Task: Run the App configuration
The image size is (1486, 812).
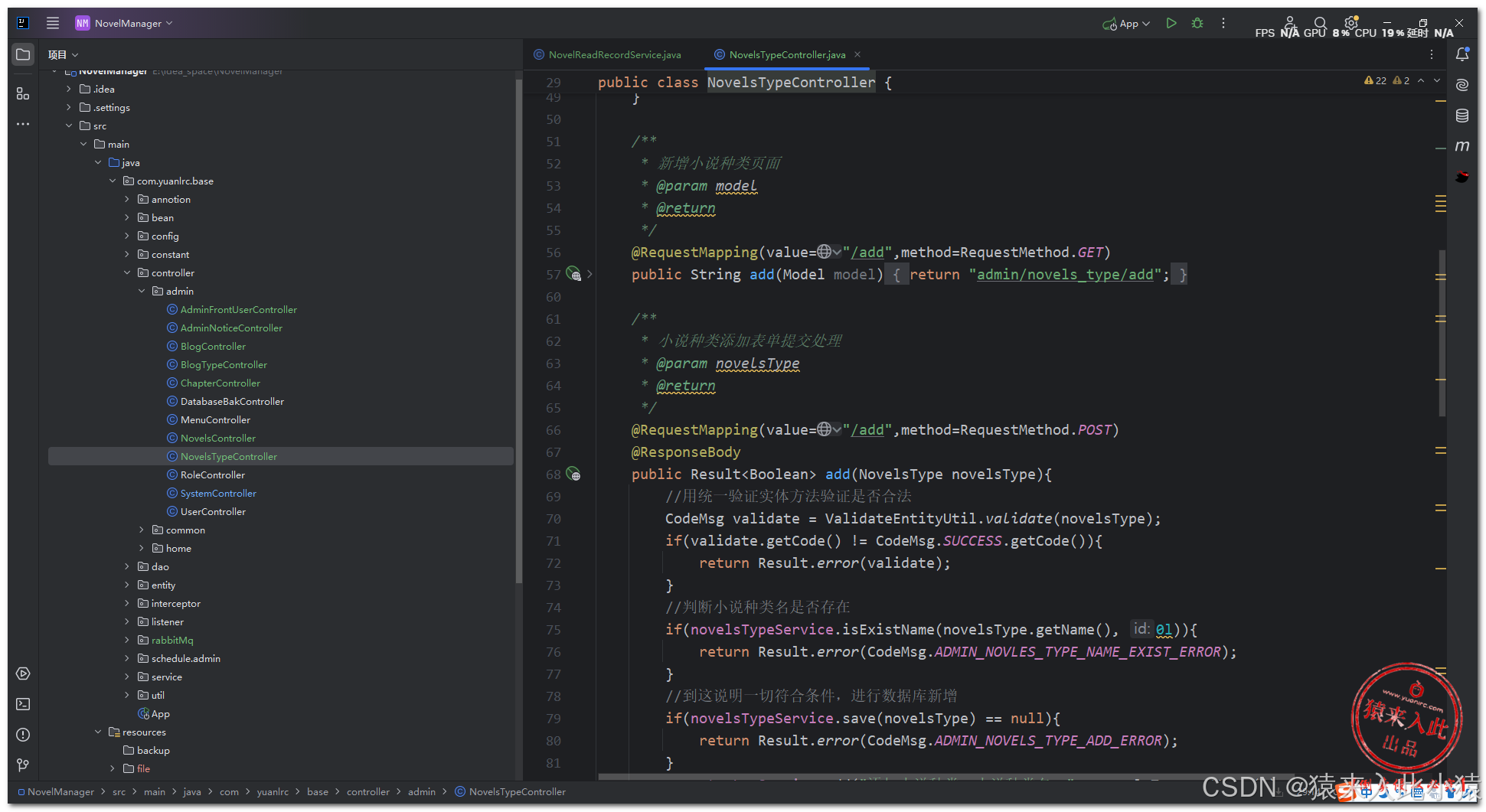Action: [1171, 24]
